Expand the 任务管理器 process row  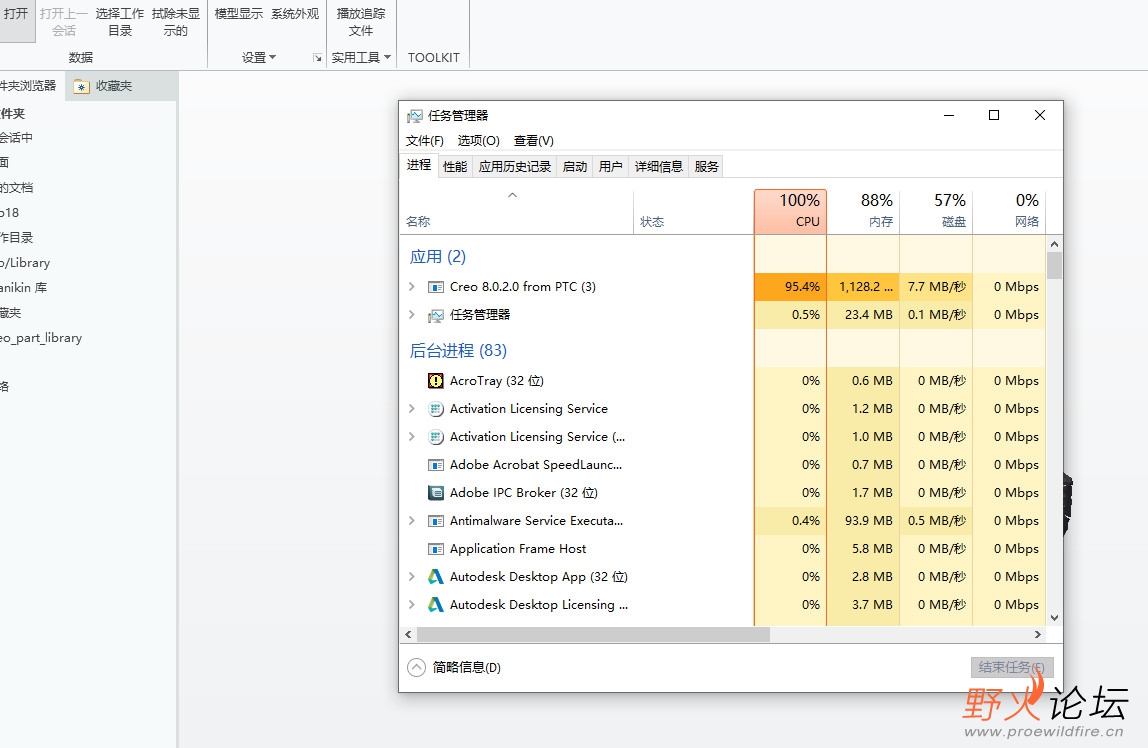tap(411, 315)
